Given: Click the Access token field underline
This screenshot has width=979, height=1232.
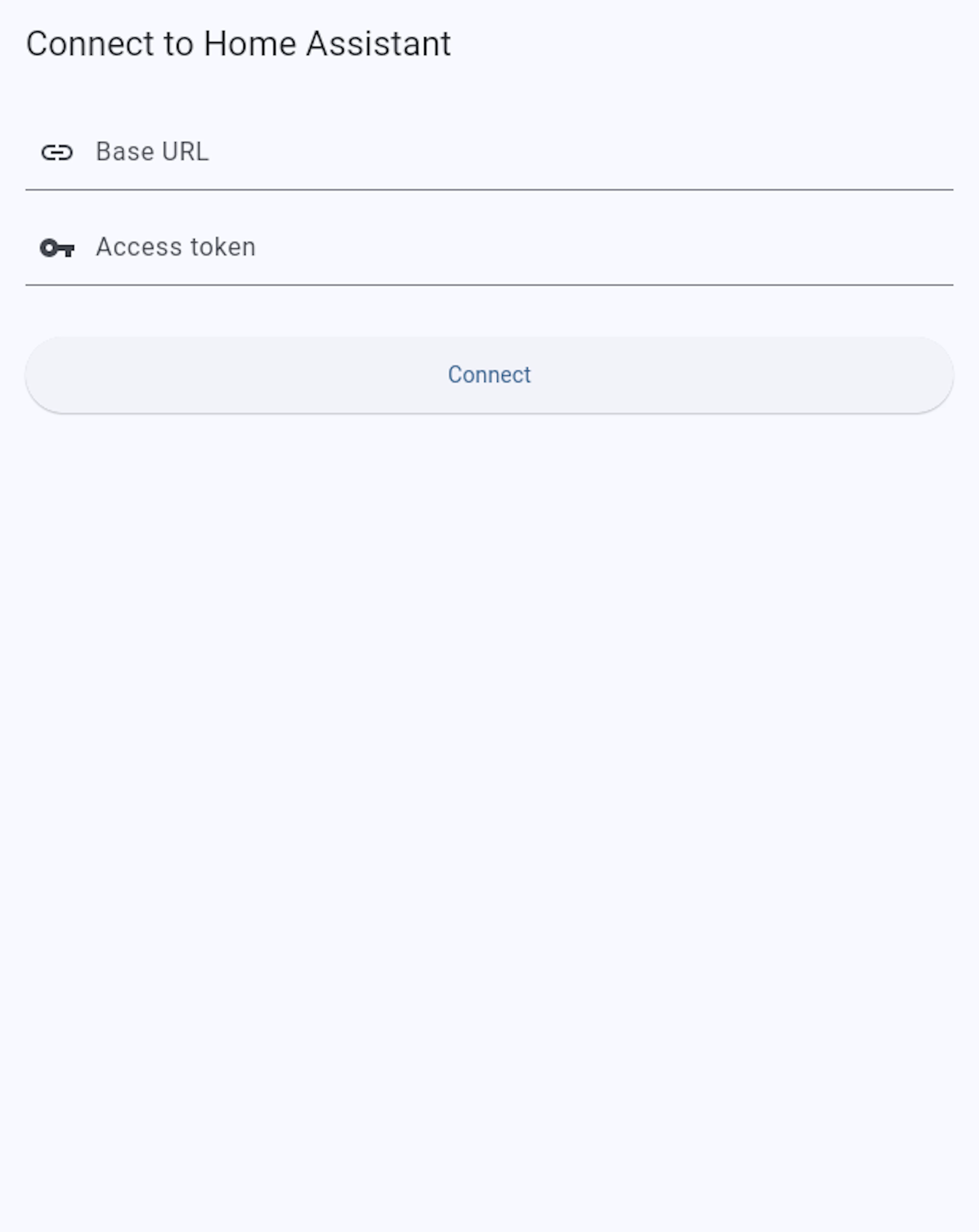Looking at the screenshot, I should click(489, 284).
